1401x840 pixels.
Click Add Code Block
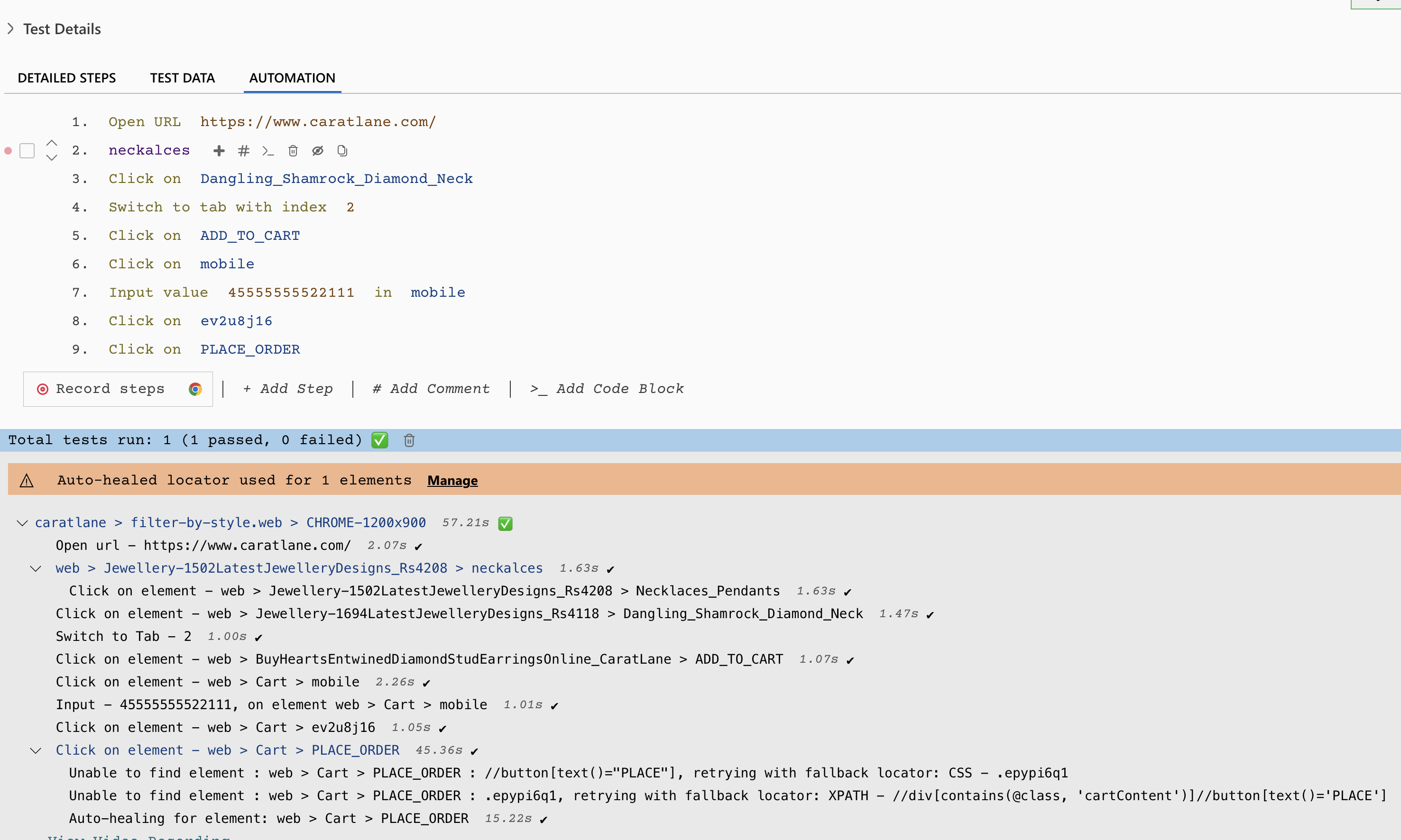pyautogui.click(x=607, y=389)
